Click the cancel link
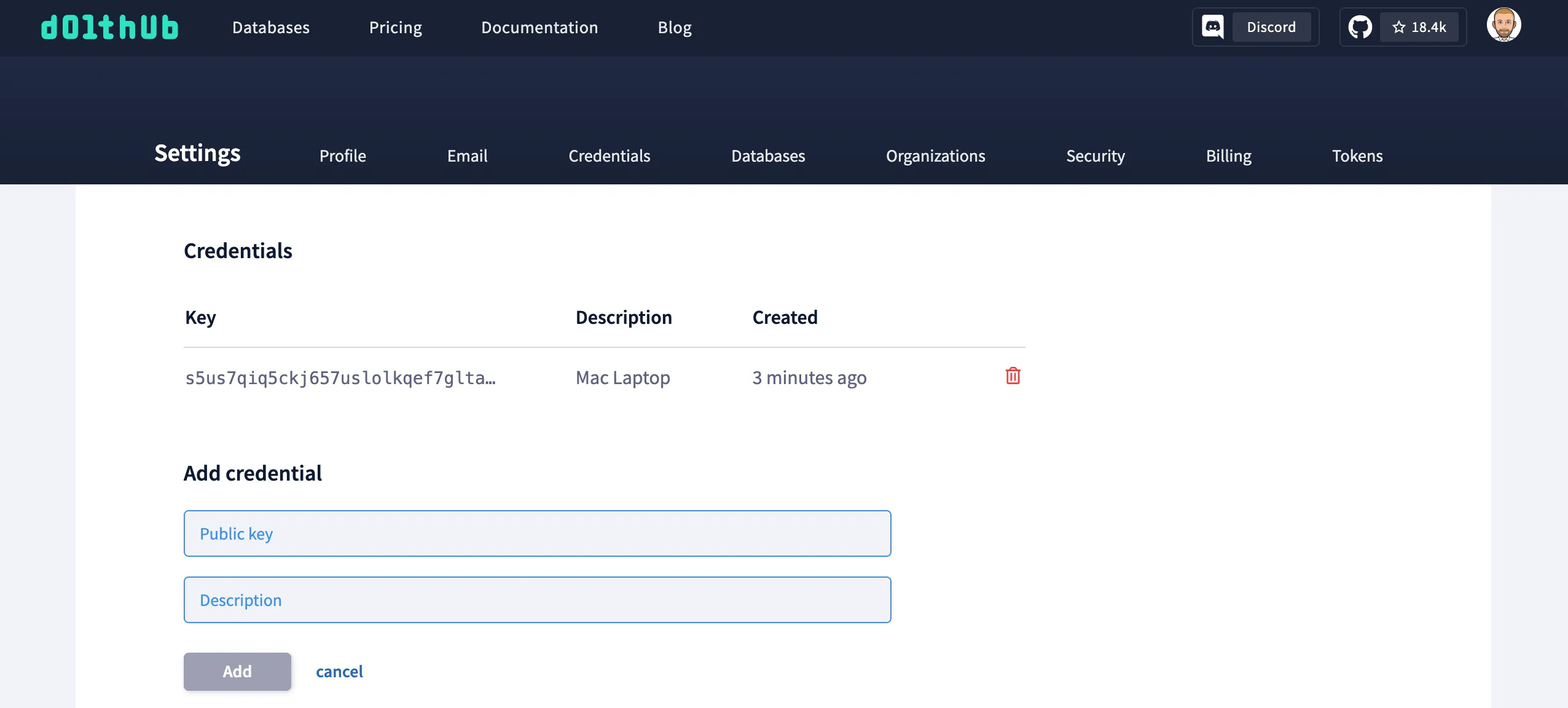The width and height of the screenshot is (1568, 708). coord(339,671)
